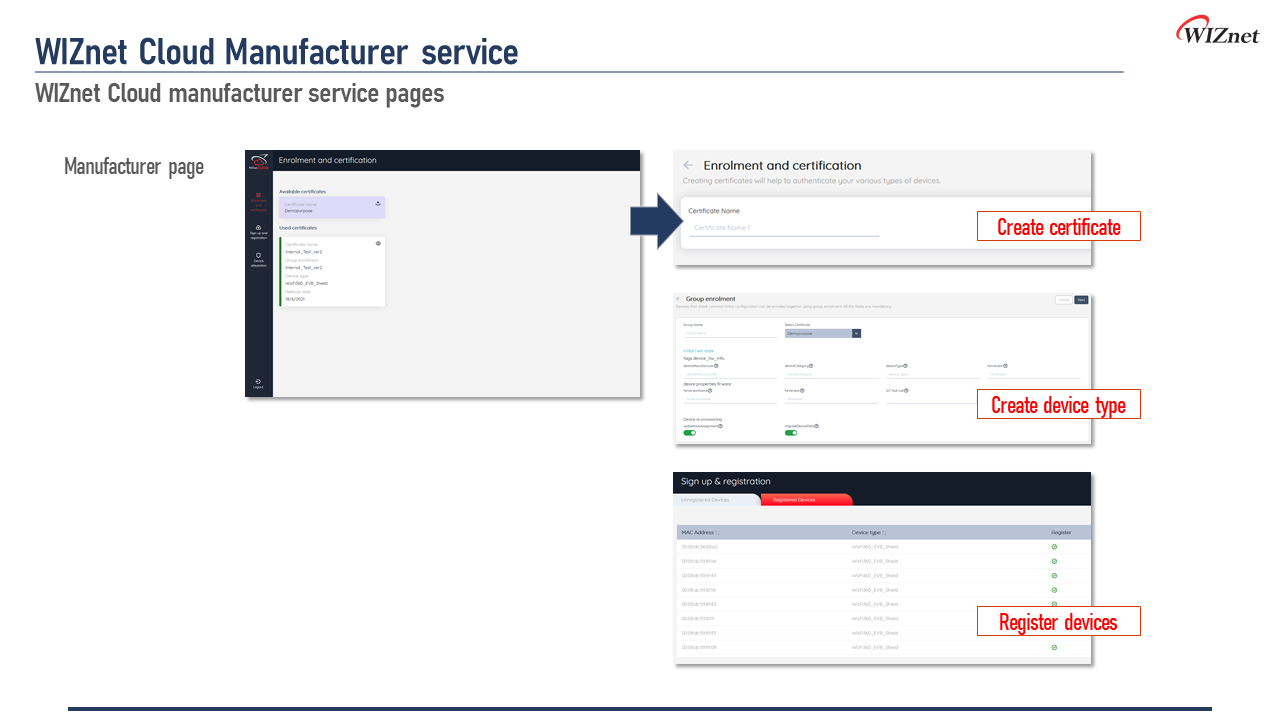Screen dimensions: 1280x720
Task: Click the deviceType input field
Action: 933,374
